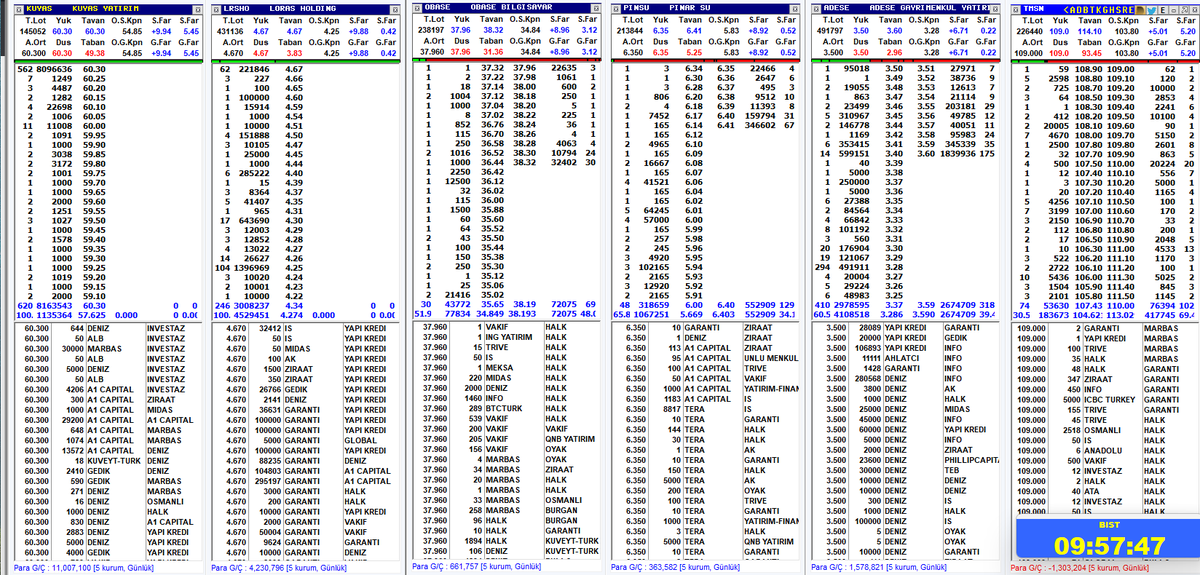Click A.Ort header in the ADESE window
The image size is (1200, 575).
click(x=833, y=43)
